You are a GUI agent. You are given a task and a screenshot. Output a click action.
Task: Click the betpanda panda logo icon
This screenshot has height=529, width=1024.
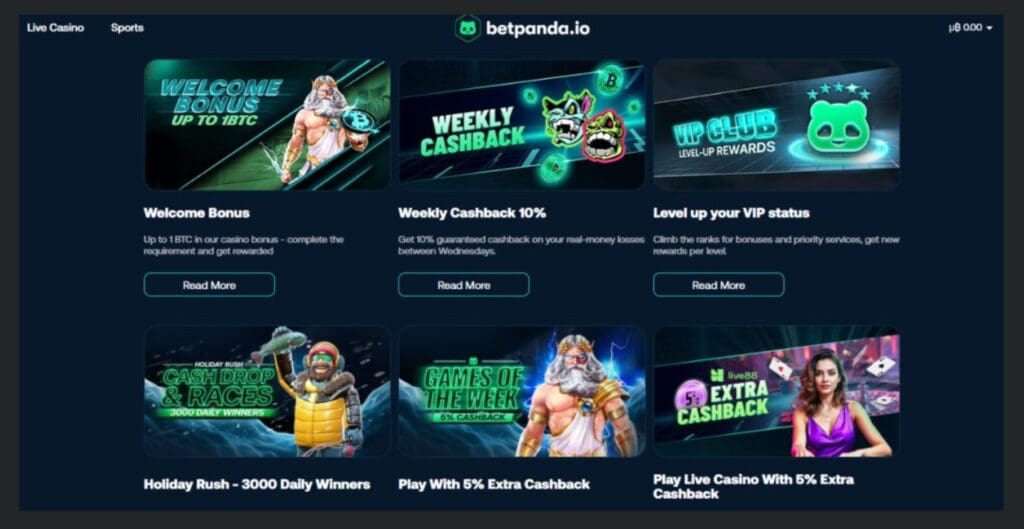pyautogui.click(x=468, y=28)
